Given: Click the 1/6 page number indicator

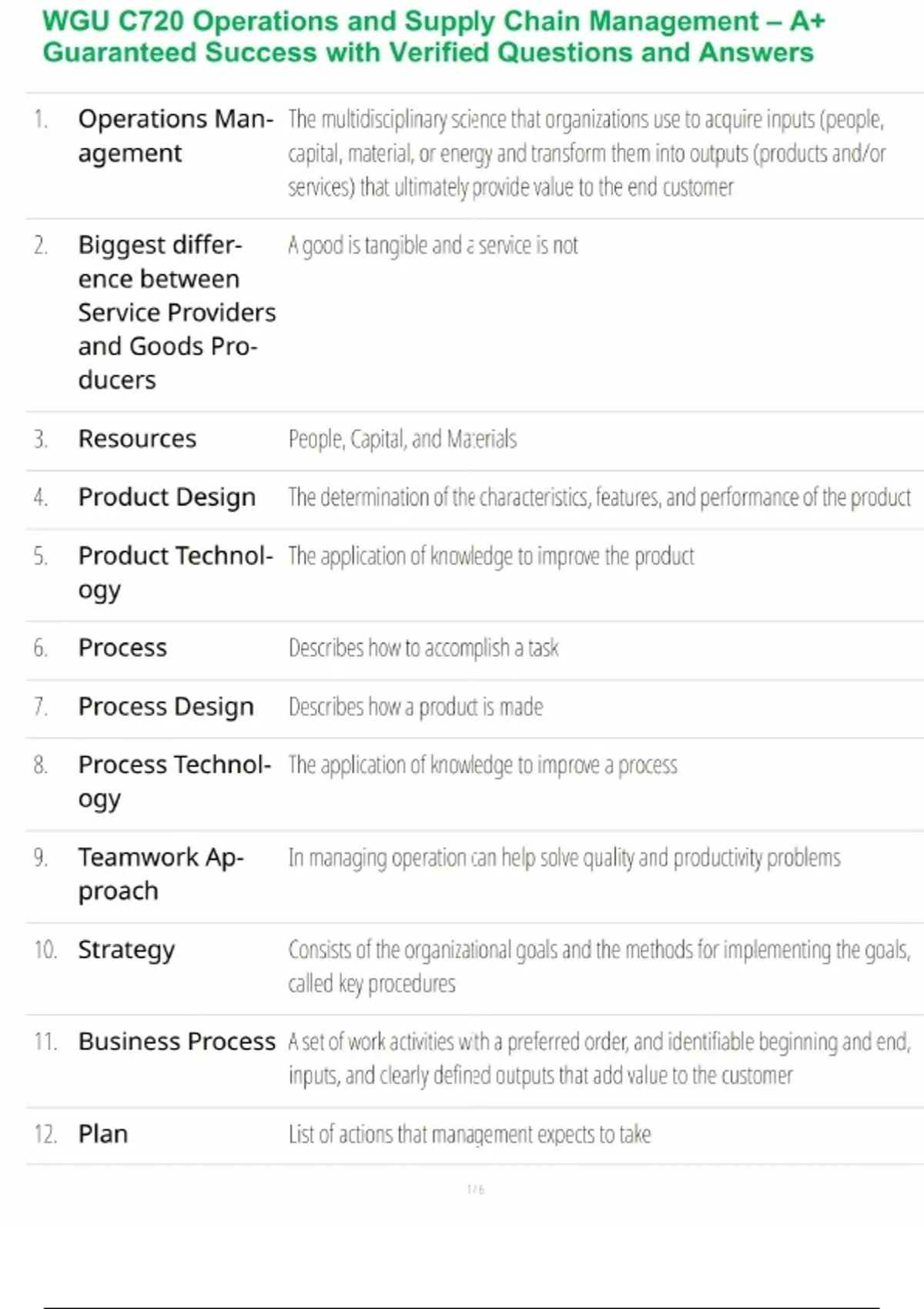Looking at the screenshot, I should 475,1190.
